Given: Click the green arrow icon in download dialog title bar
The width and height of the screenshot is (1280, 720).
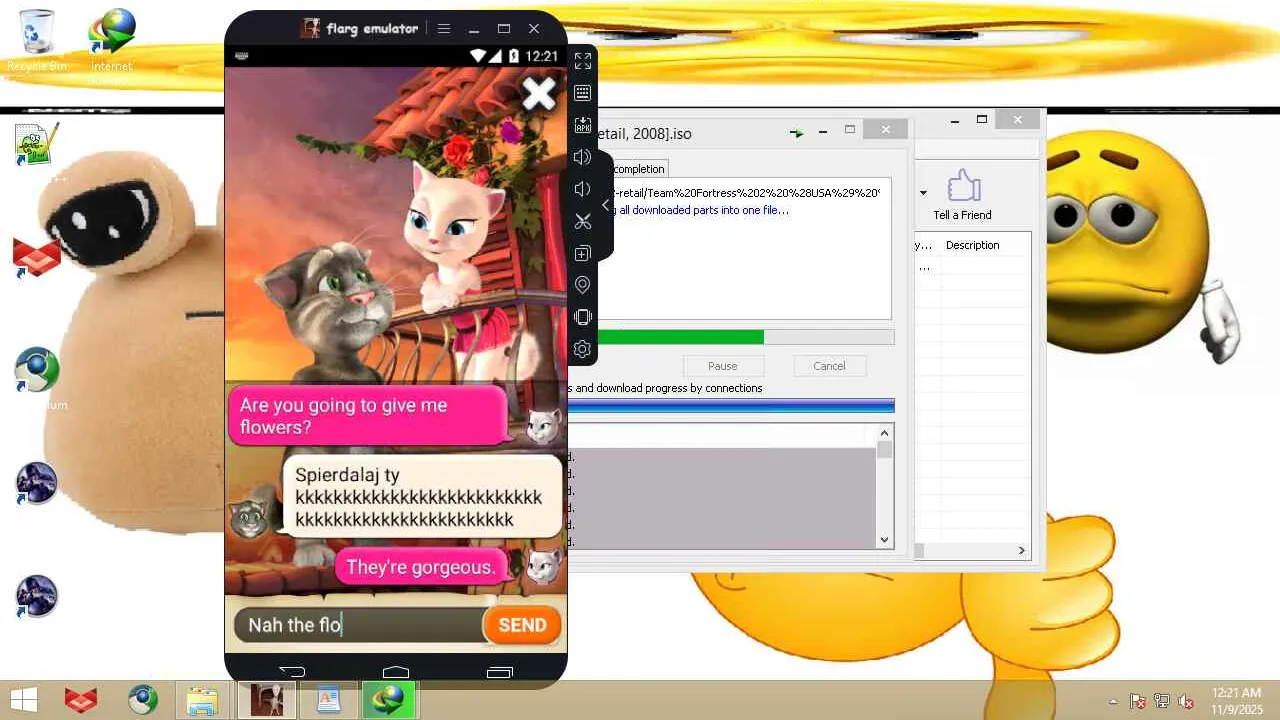Looking at the screenshot, I should [796, 132].
